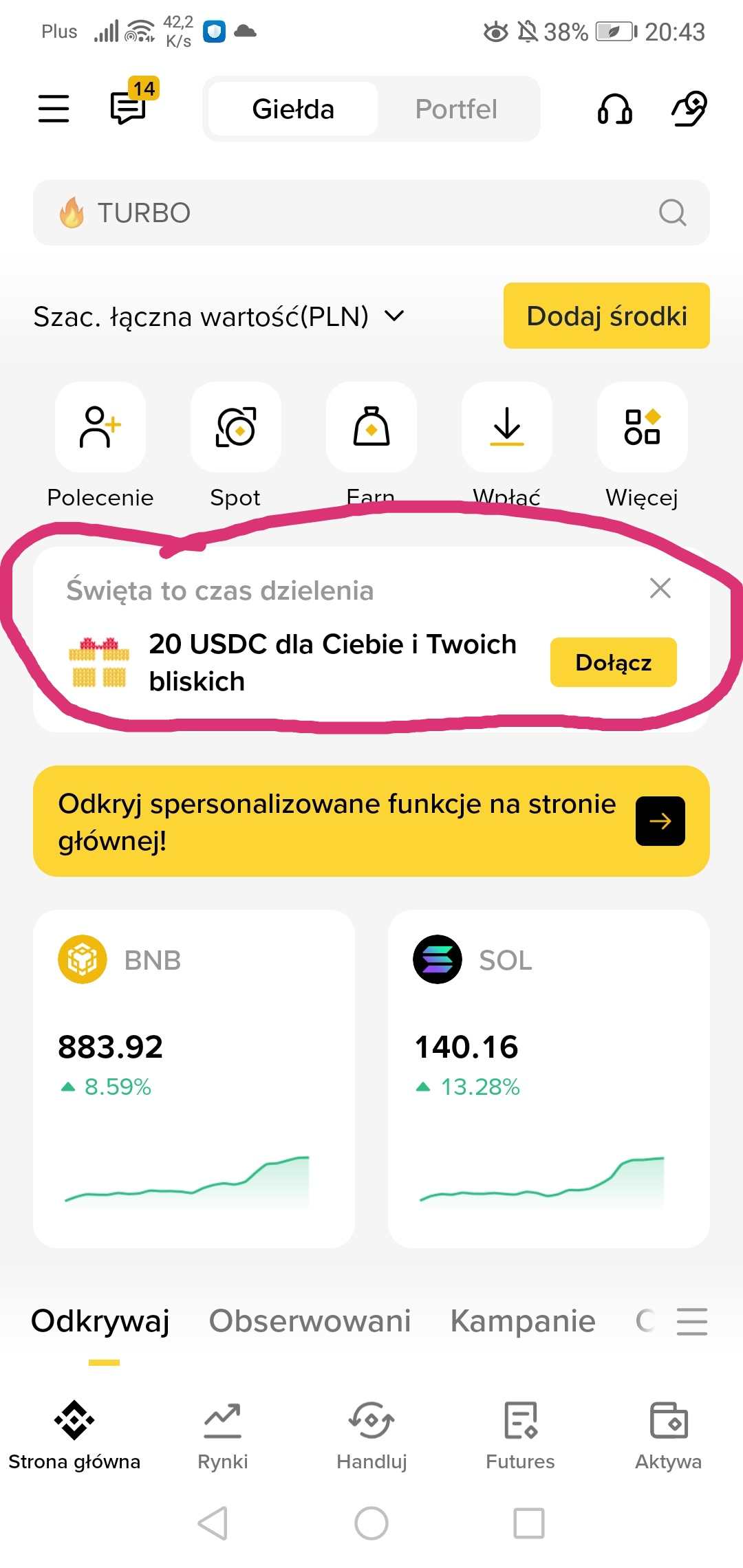Tap Dołącz on the USDC promo

click(x=613, y=662)
